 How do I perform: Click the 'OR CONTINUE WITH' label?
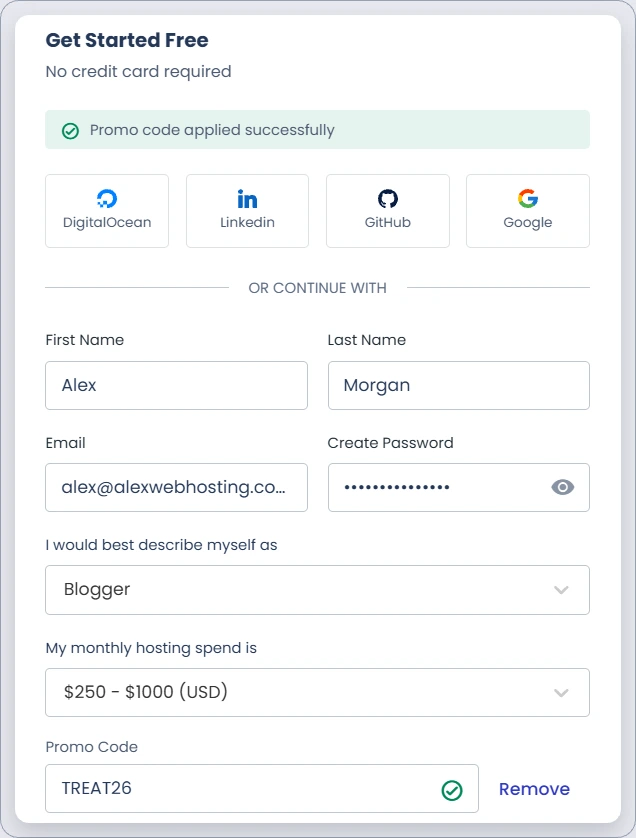317,288
